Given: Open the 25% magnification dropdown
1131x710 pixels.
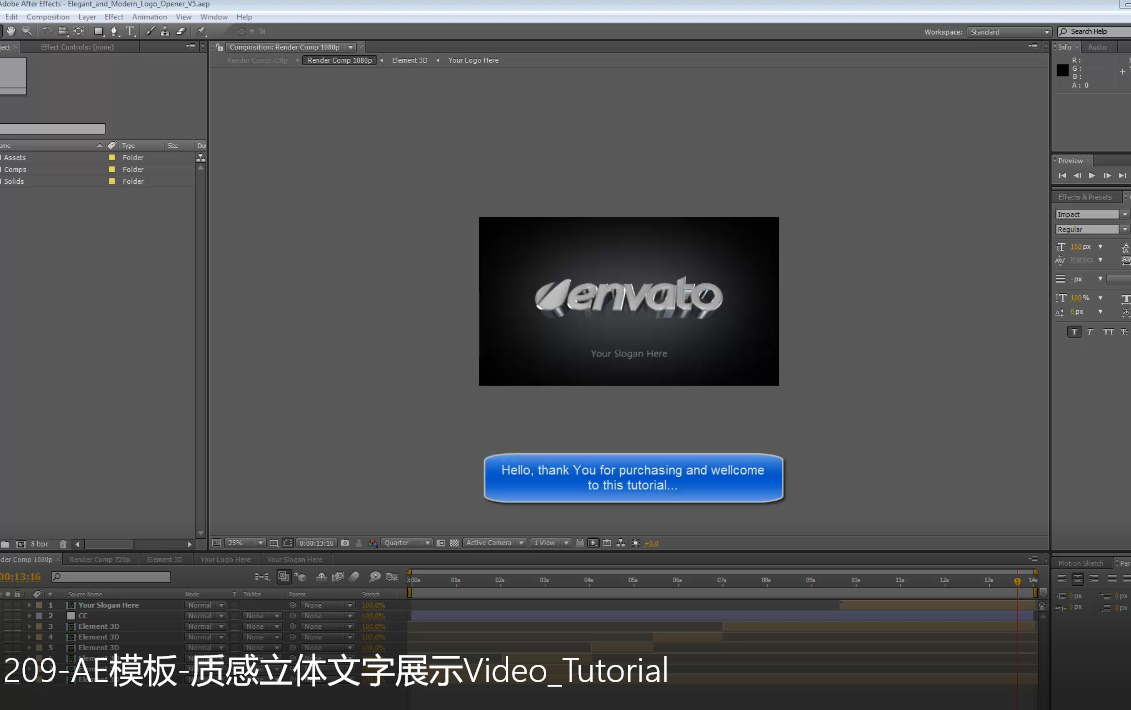Looking at the screenshot, I should (245, 543).
